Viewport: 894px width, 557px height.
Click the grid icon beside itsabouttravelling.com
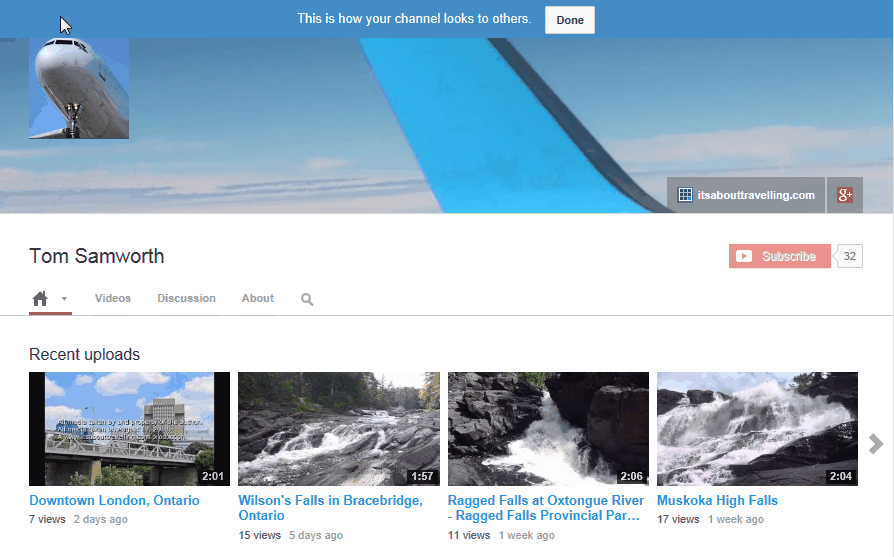[x=685, y=195]
